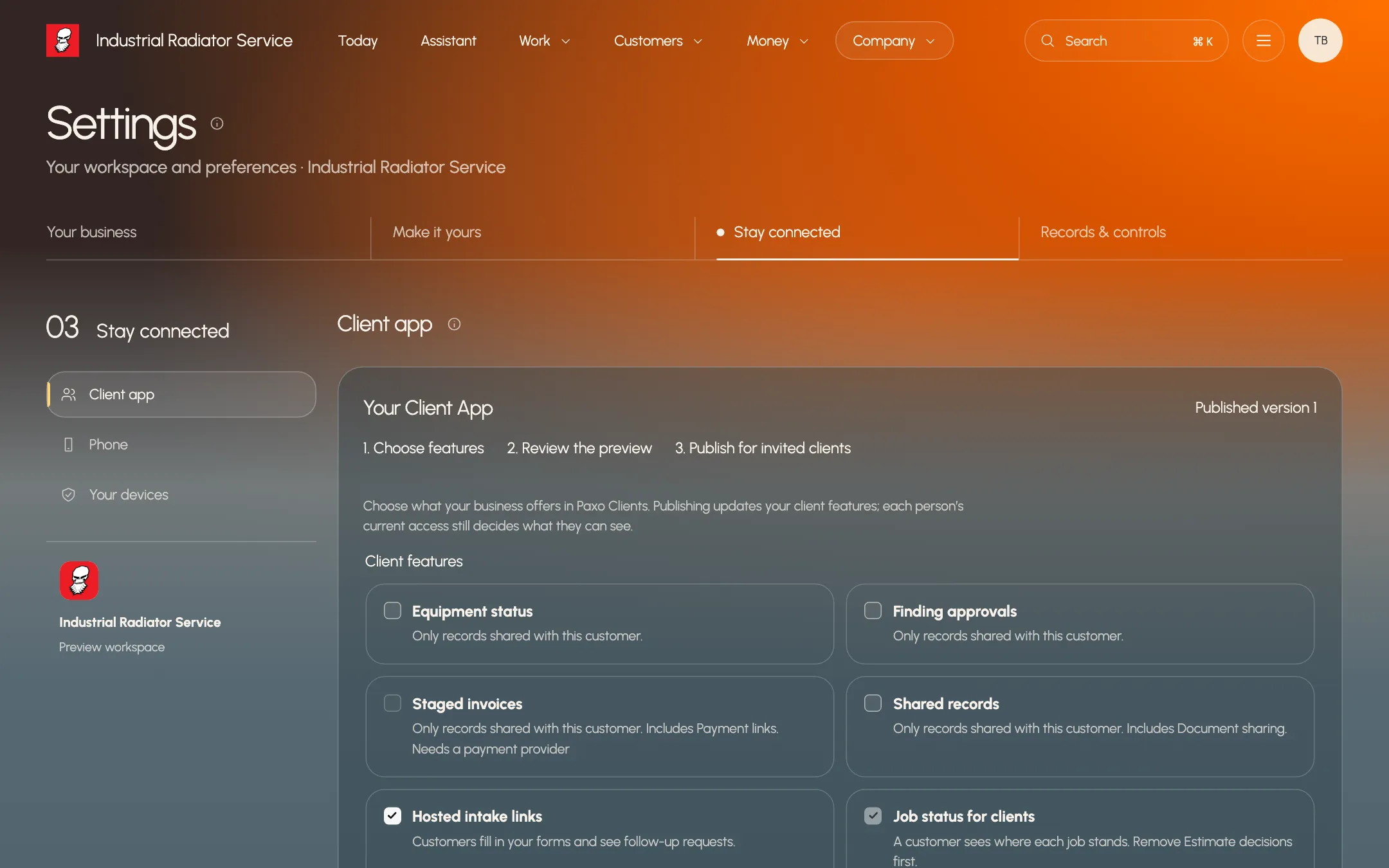Check the Shared records checkbox

coord(873,703)
